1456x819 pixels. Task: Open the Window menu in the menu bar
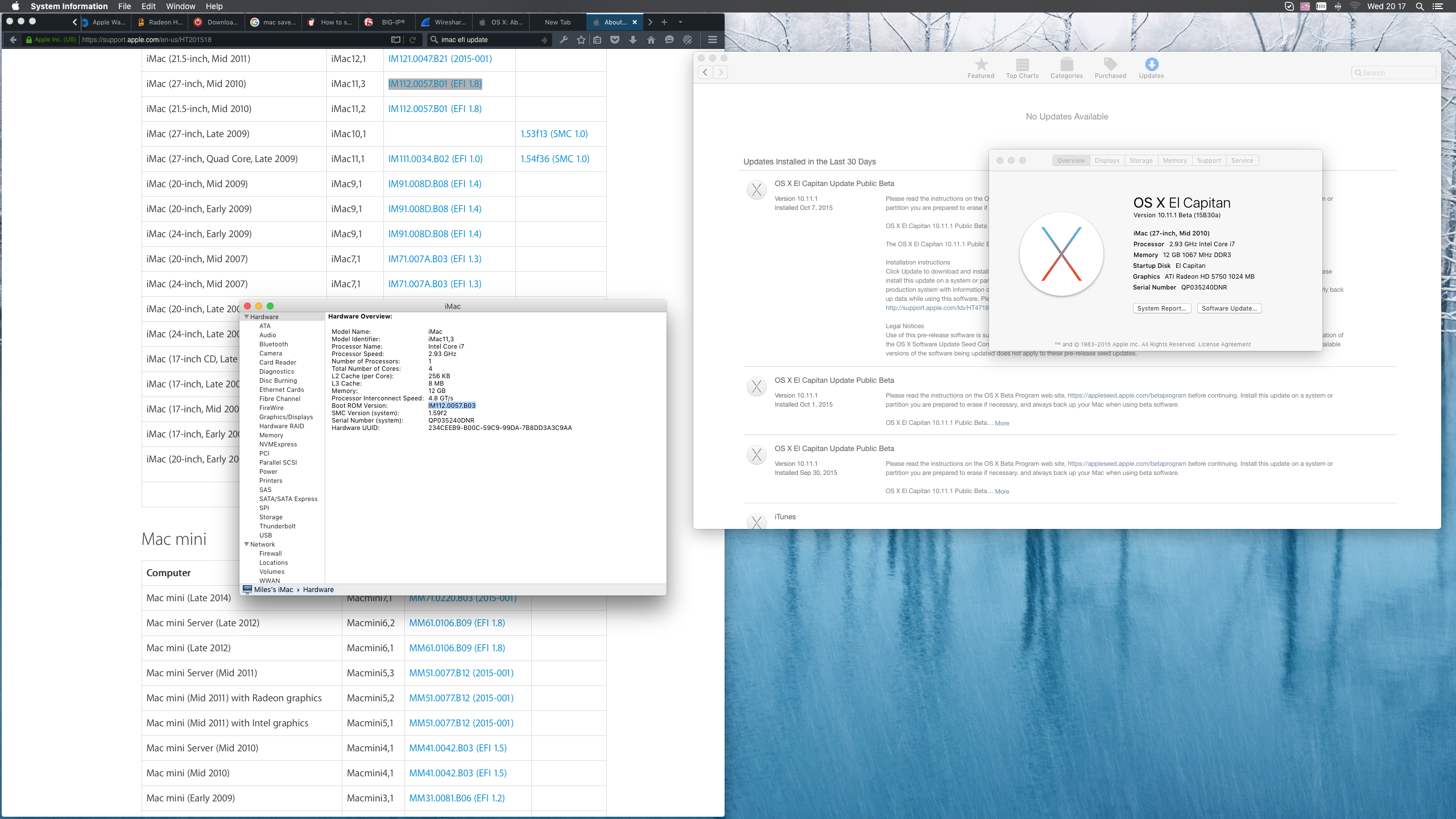(x=180, y=6)
